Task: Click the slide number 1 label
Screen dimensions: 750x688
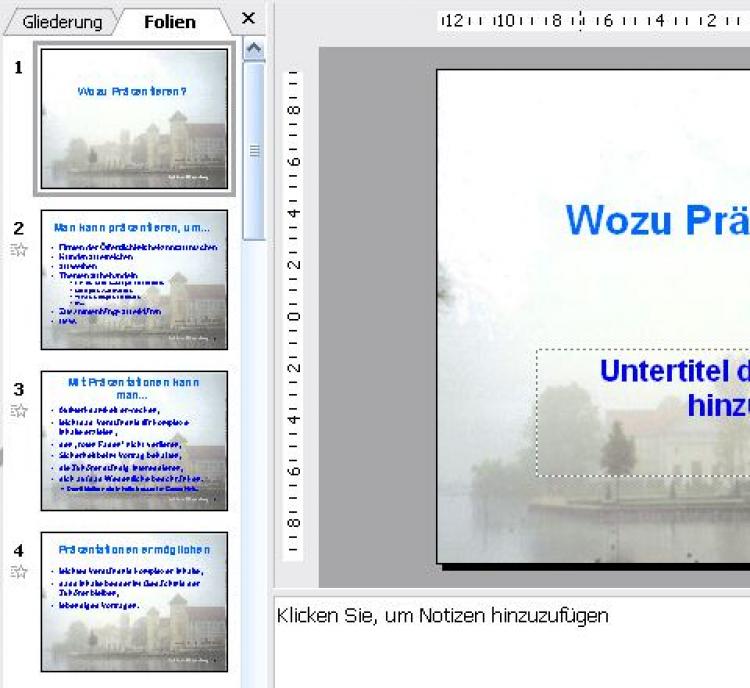Action: coord(18,67)
